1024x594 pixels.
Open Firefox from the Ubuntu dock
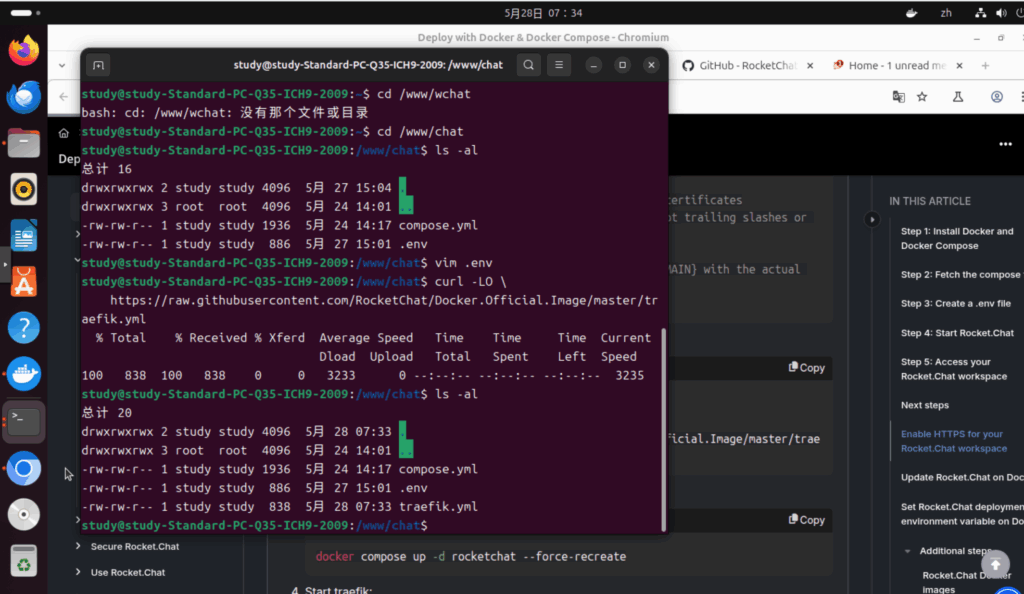pos(24,50)
